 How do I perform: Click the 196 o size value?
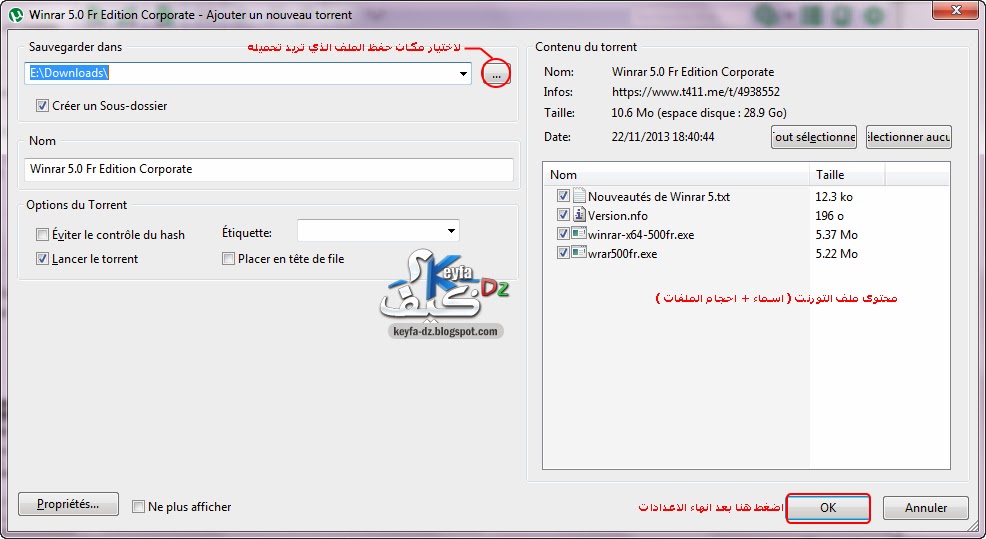coord(829,216)
